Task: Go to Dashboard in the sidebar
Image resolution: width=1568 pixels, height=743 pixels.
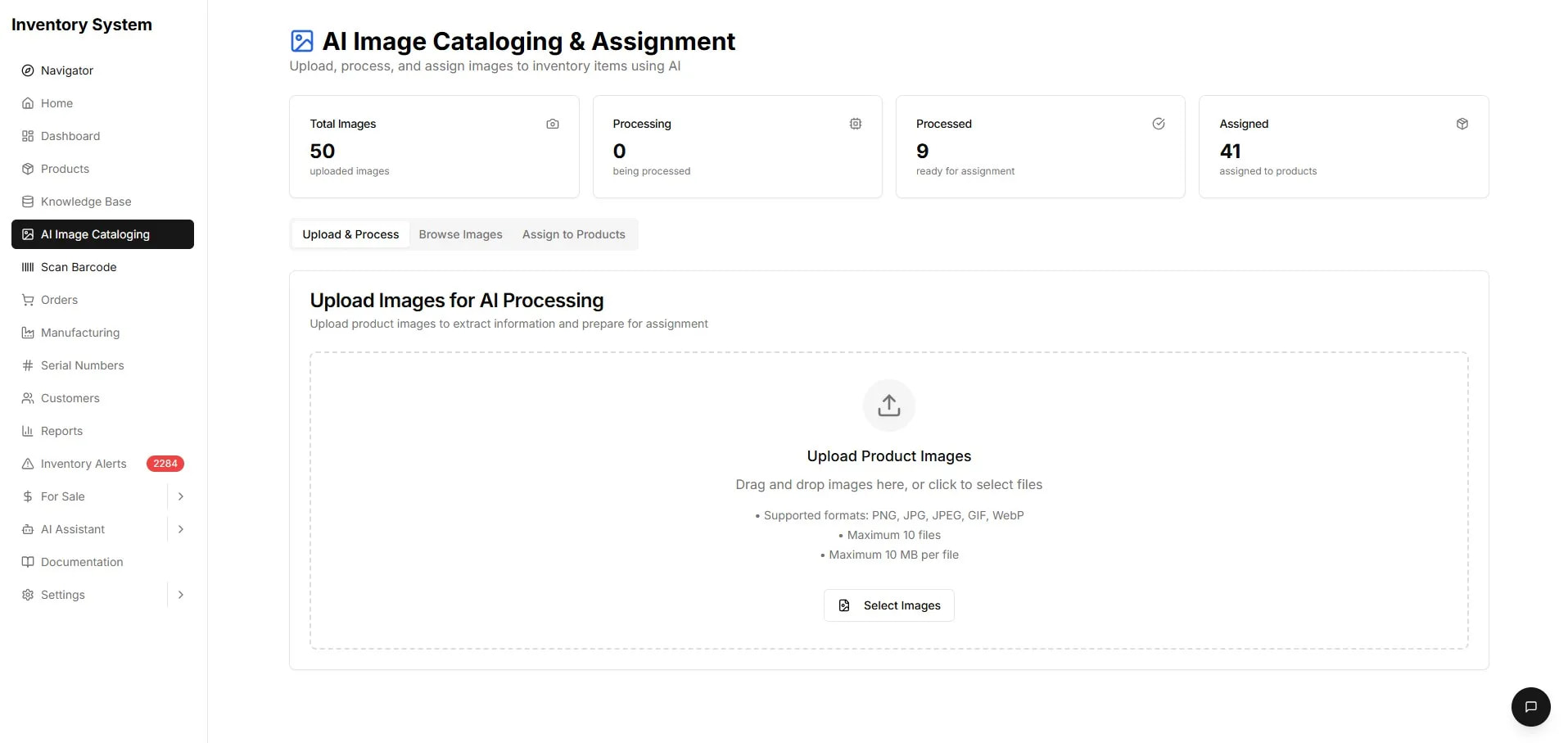Action: point(102,136)
